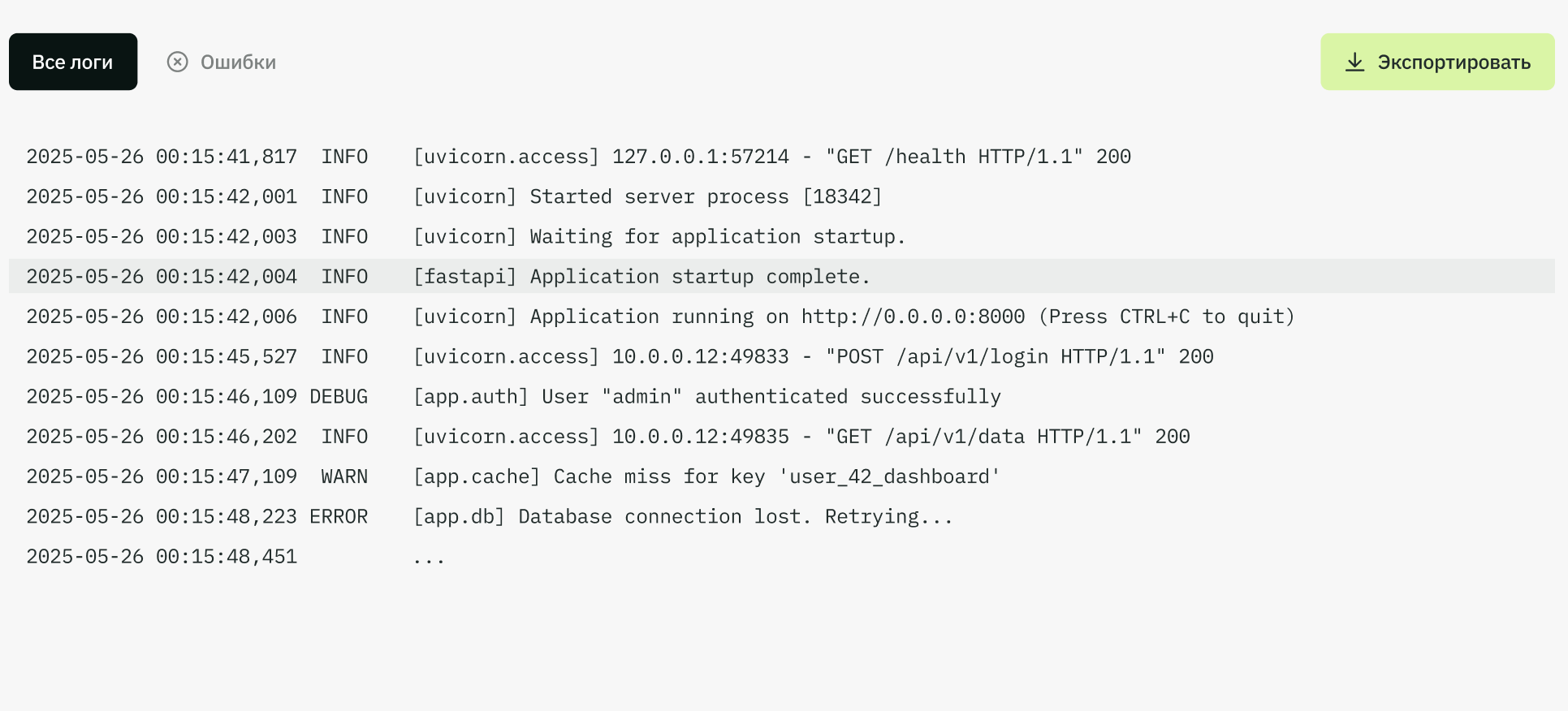Click the ERROR level label

(x=339, y=516)
